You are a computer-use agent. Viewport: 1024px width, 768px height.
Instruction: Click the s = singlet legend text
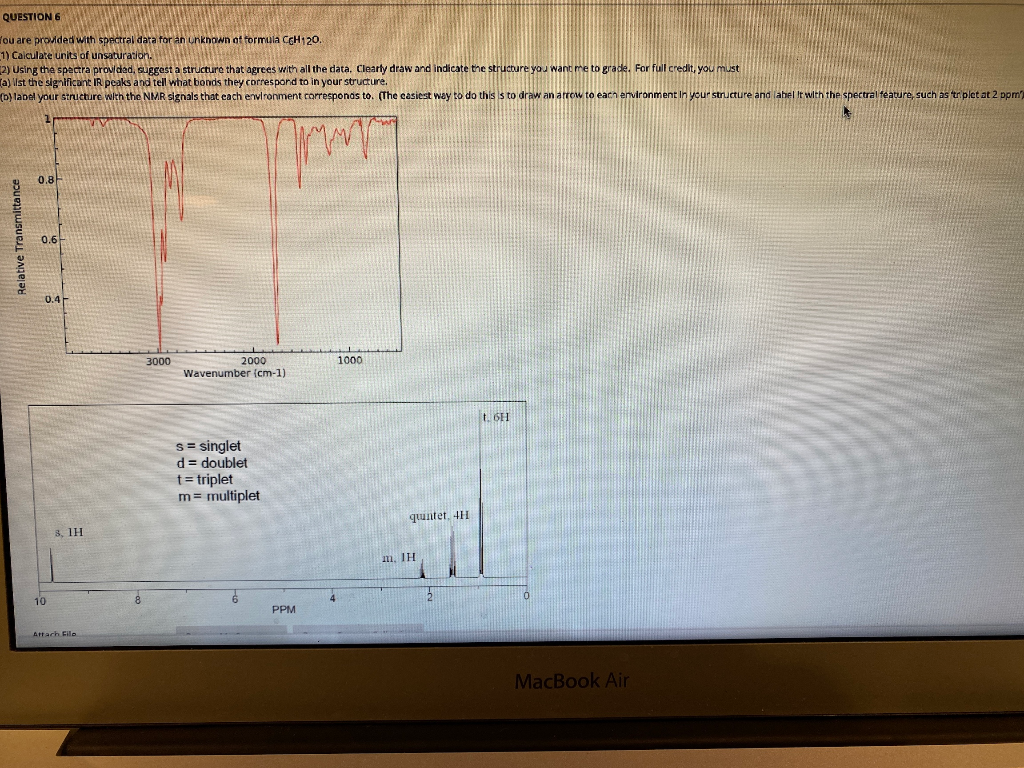(x=207, y=447)
